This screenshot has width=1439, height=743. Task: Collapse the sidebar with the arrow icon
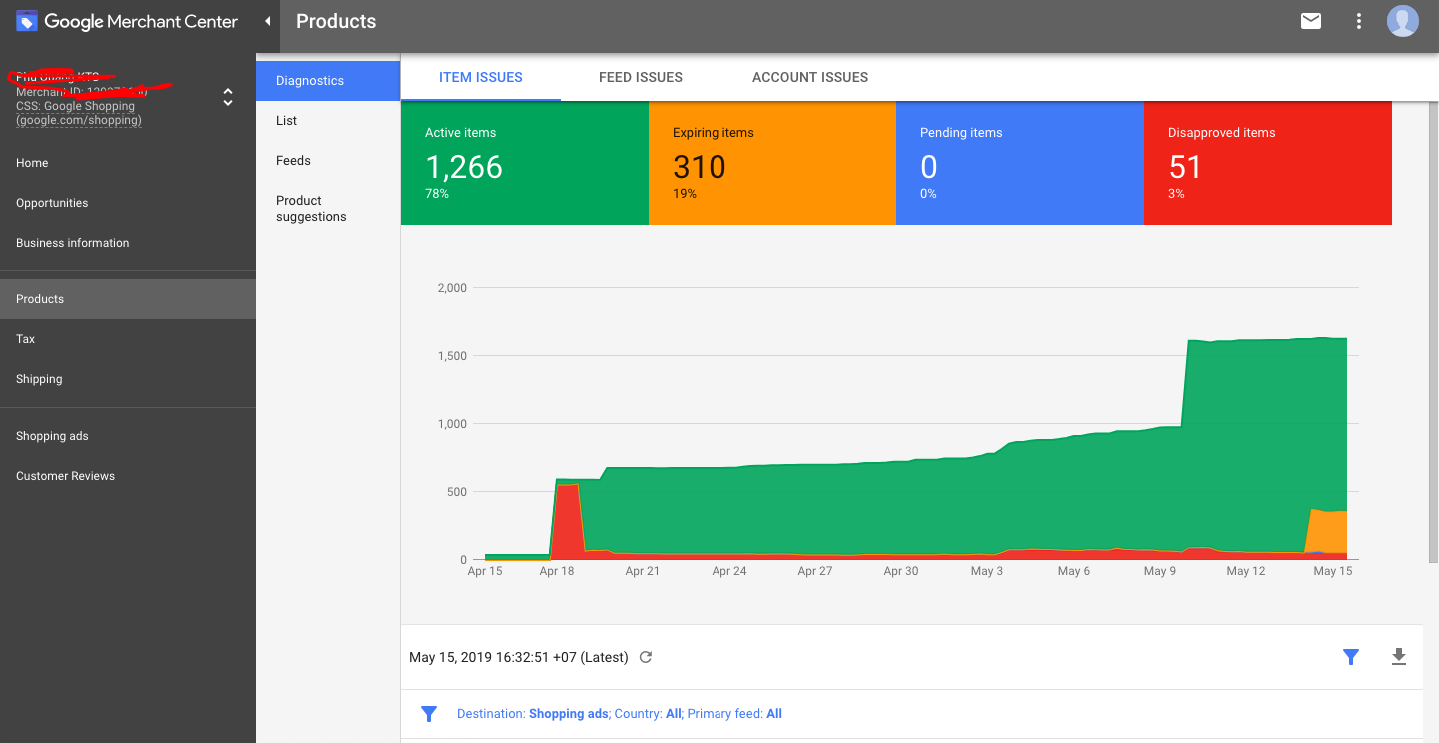coord(267,21)
